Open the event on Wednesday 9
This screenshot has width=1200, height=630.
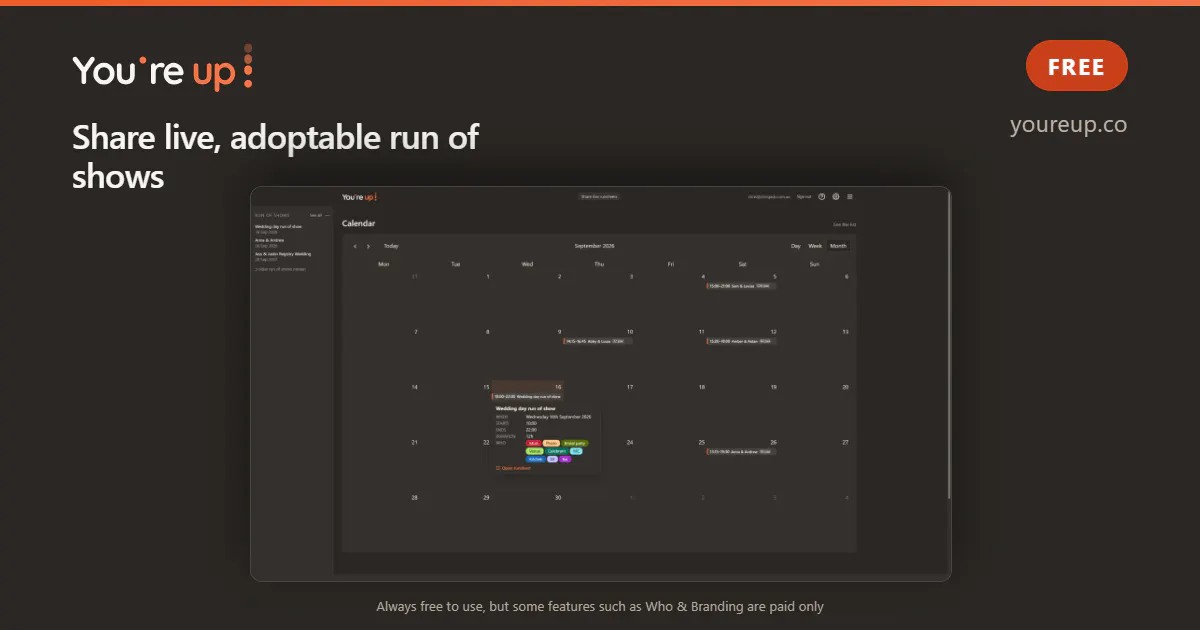(x=597, y=341)
